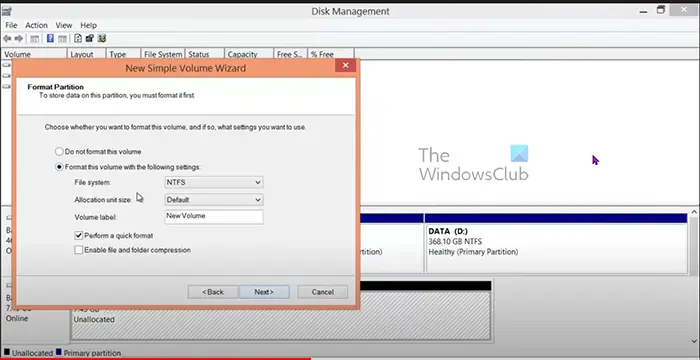
Task: Click the maximize/restore window button
Action: click(661, 10)
